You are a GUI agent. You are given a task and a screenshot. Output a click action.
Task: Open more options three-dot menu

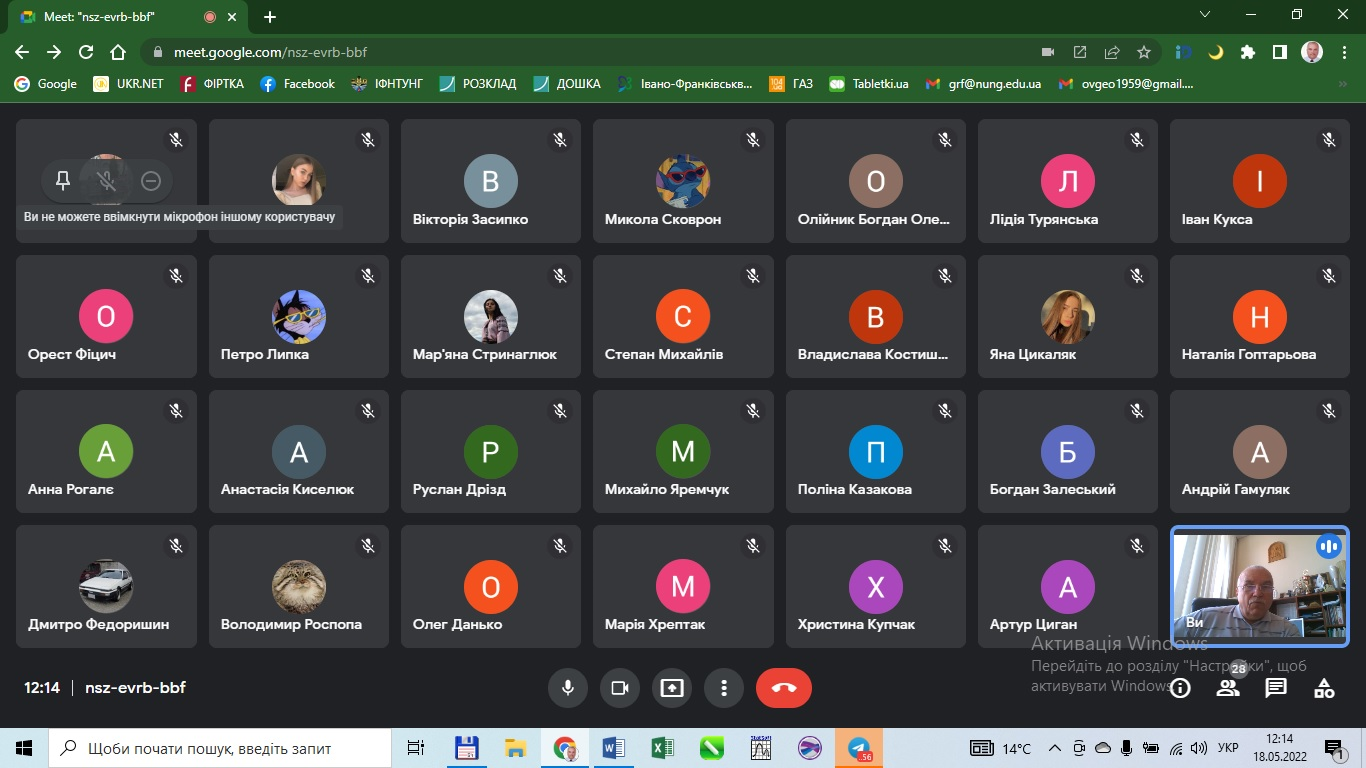[723, 688]
